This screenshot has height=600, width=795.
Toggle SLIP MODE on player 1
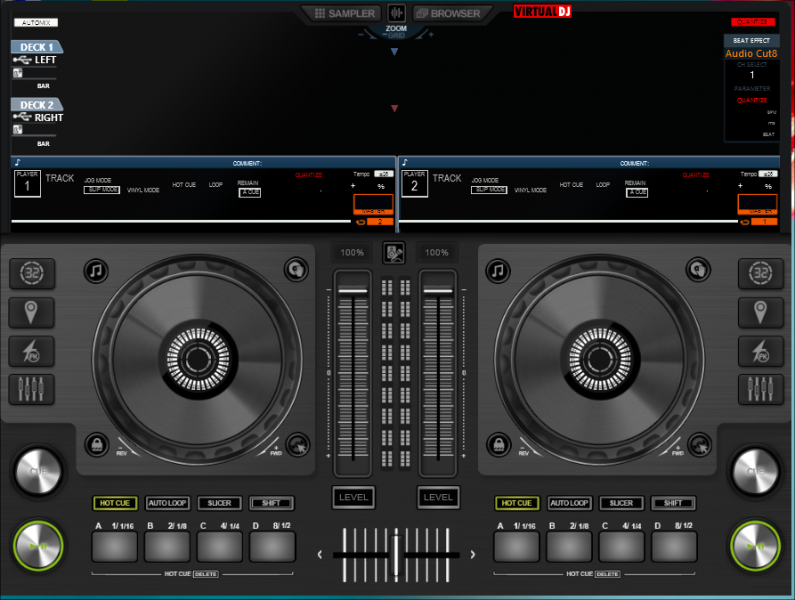point(102,190)
